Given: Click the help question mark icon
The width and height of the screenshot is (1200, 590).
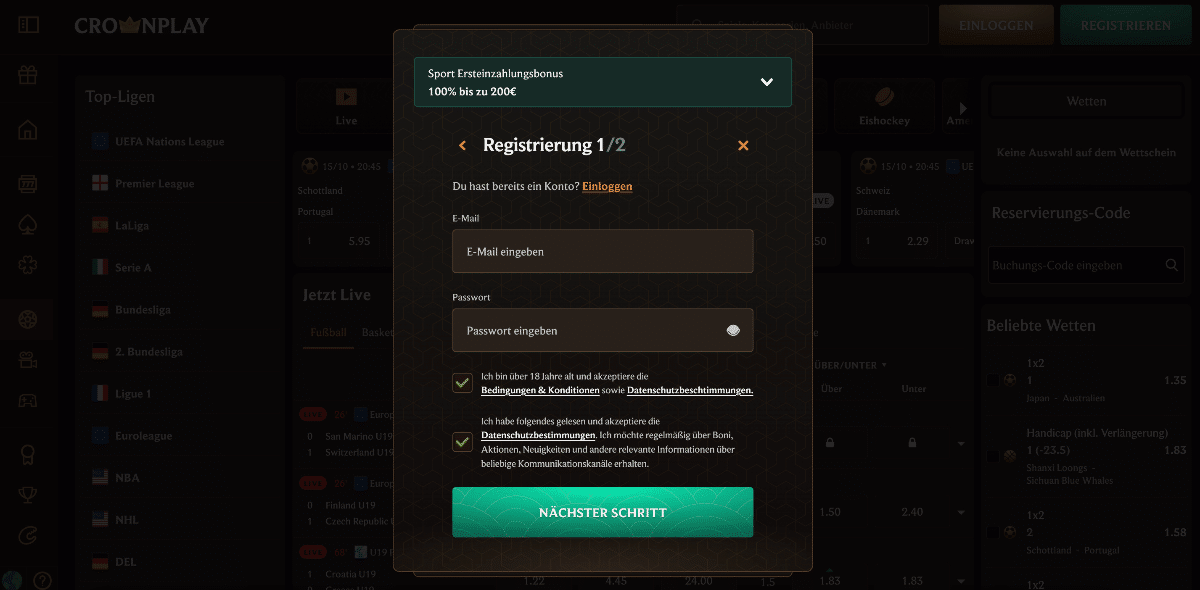Looking at the screenshot, I should [42, 580].
